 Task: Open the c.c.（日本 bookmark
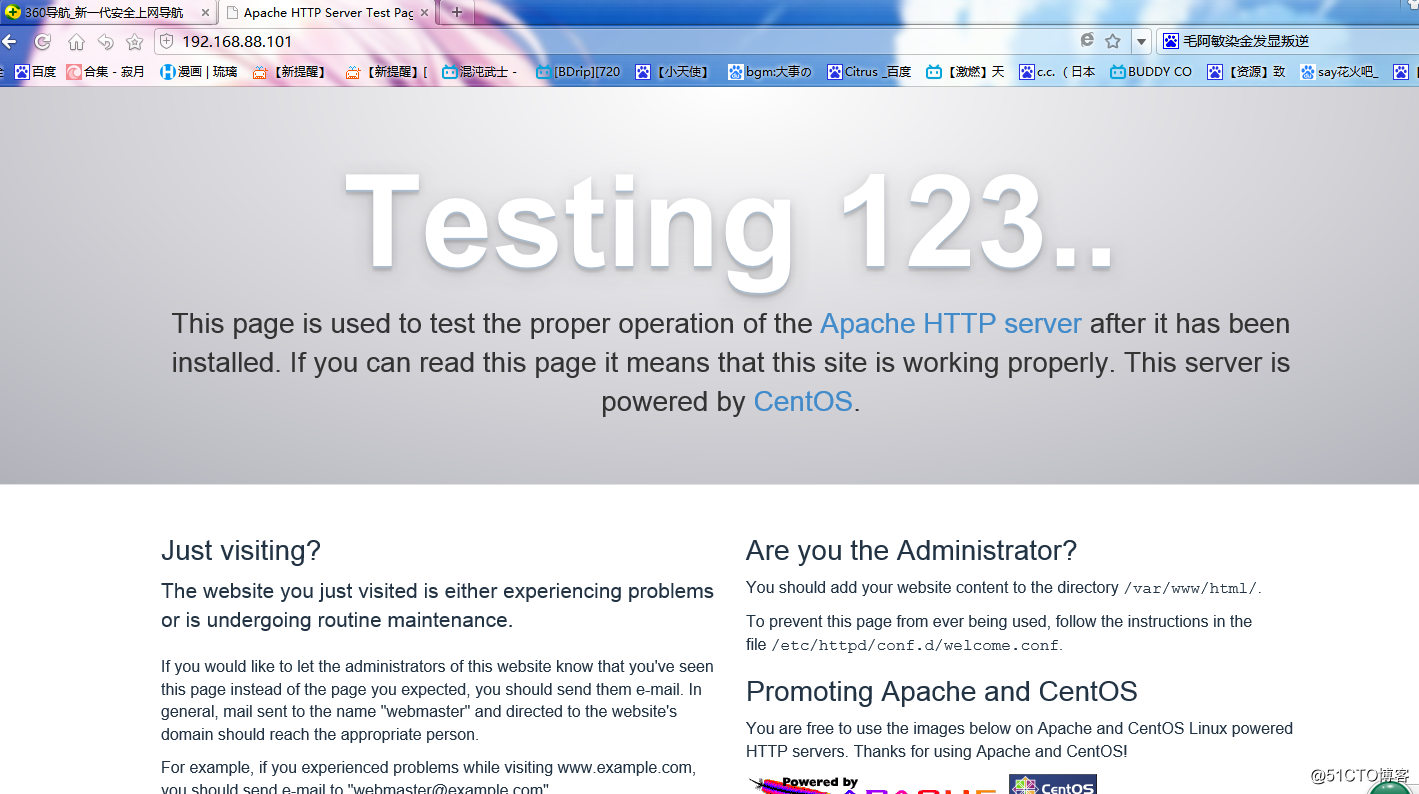(1058, 72)
